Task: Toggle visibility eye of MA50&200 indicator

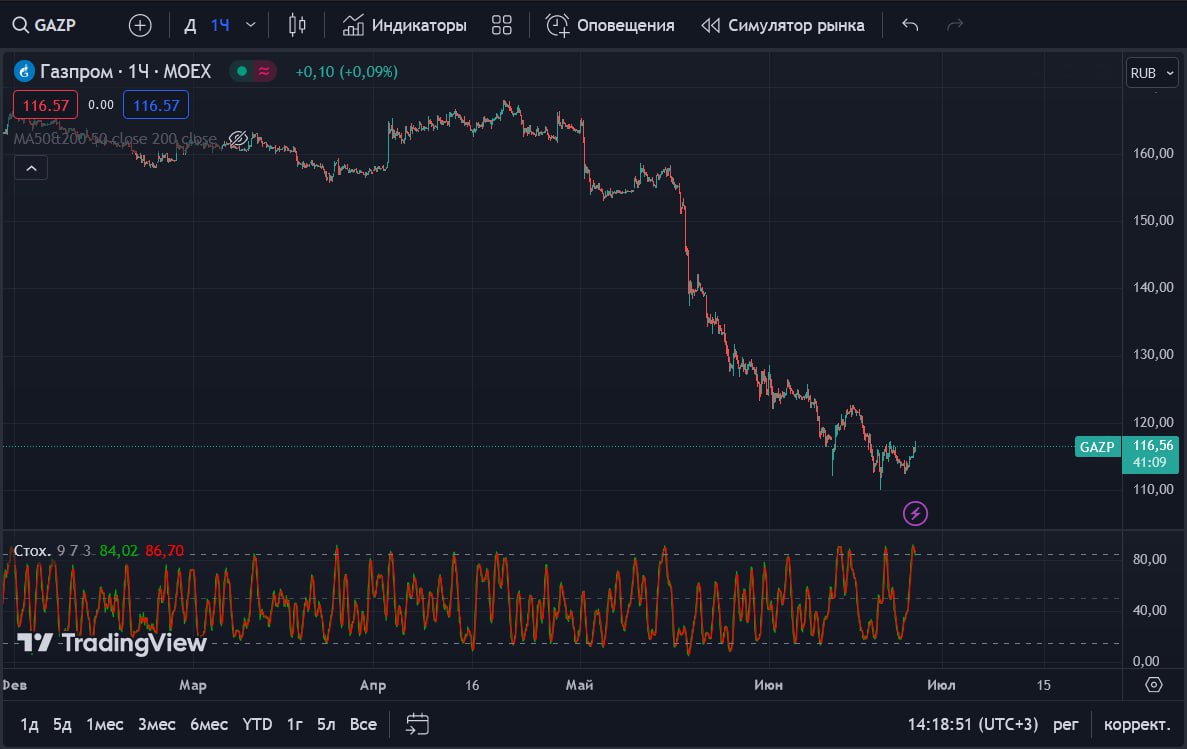Action: click(x=238, y=139)
